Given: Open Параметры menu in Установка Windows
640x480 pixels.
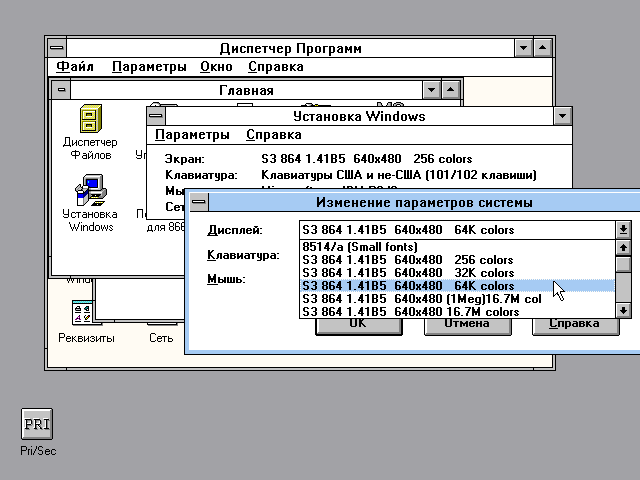Looking at the screenshot, I should [192, 135].
